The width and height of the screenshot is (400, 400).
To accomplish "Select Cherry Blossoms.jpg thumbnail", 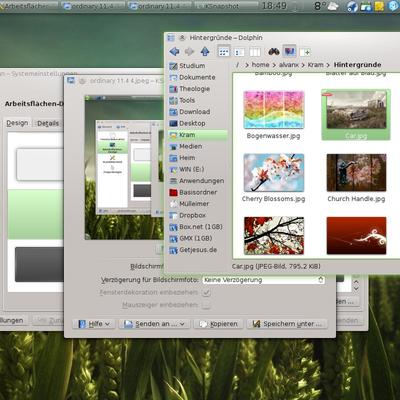I will point(274,173).
